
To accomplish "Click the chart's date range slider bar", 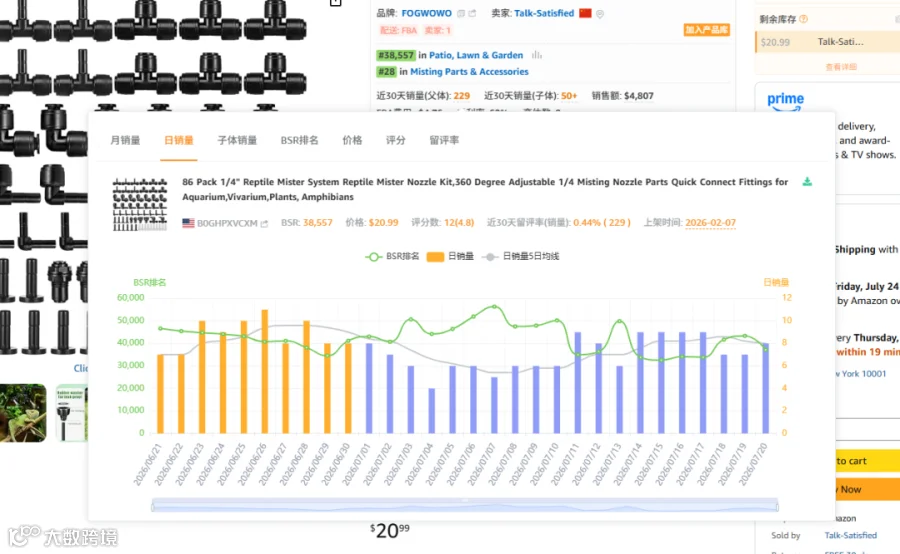I will click(465, 505).
